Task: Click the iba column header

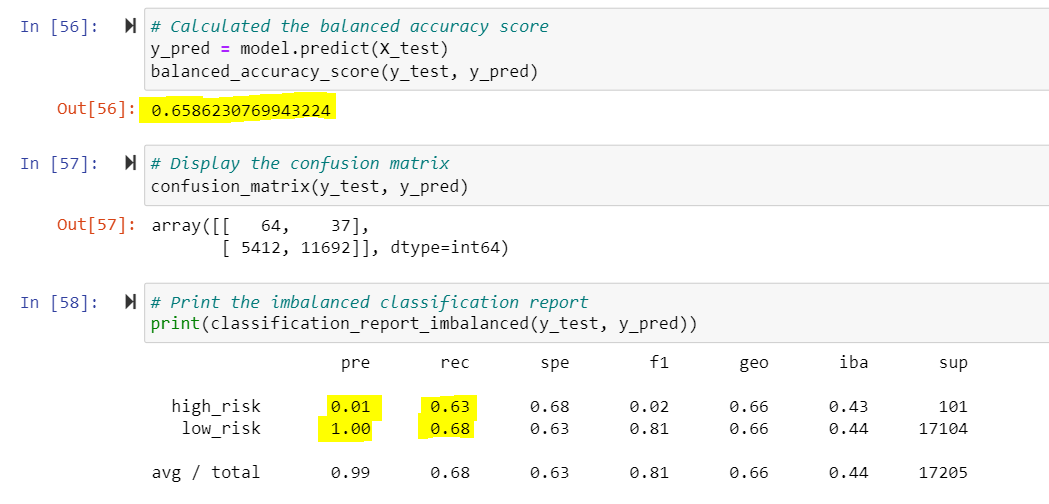Action: pos(854,363)
